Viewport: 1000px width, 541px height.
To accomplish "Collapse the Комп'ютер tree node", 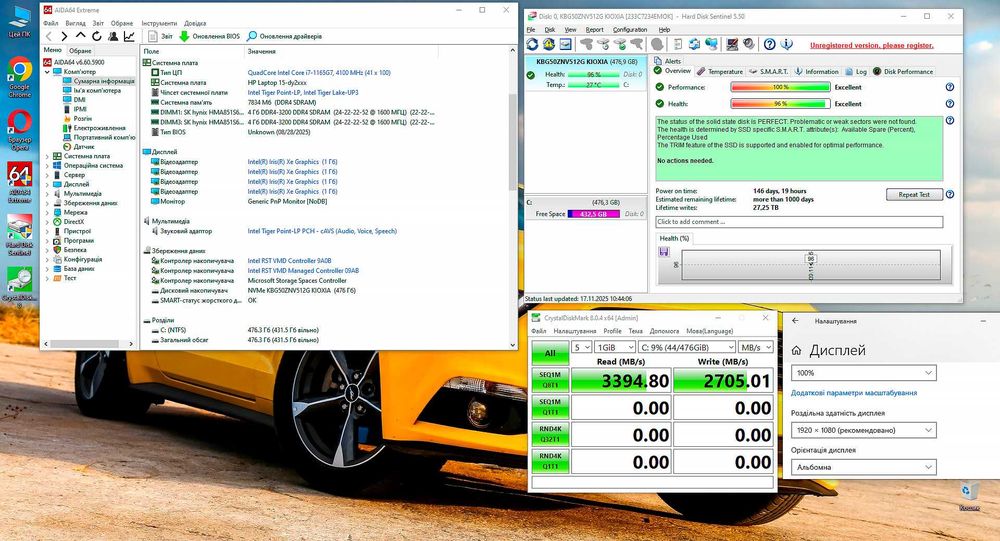I will tap(47, 72).
